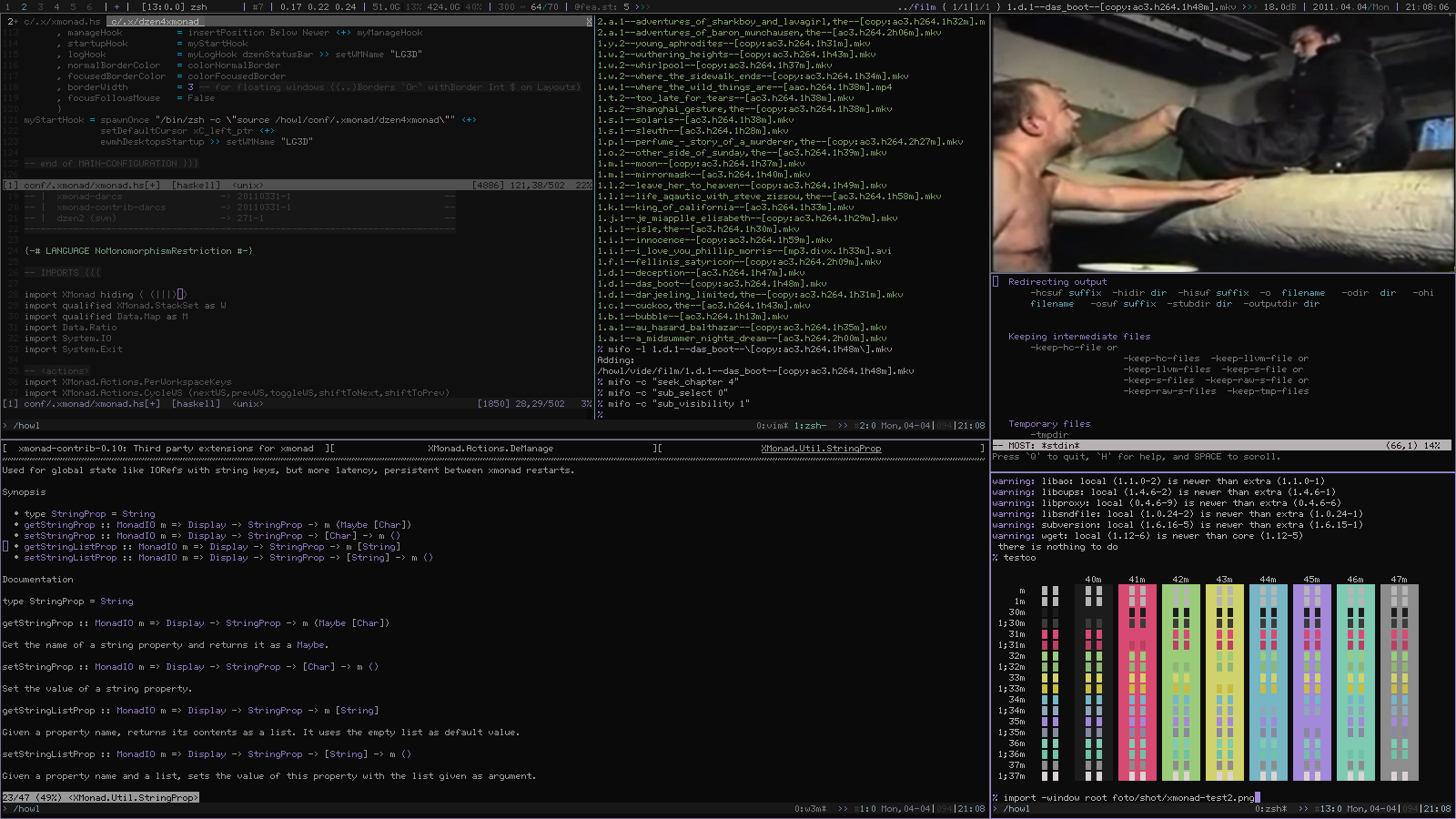
Task: Open the XMonad.Actions.DeManage w3m tab
Action: 490,449
